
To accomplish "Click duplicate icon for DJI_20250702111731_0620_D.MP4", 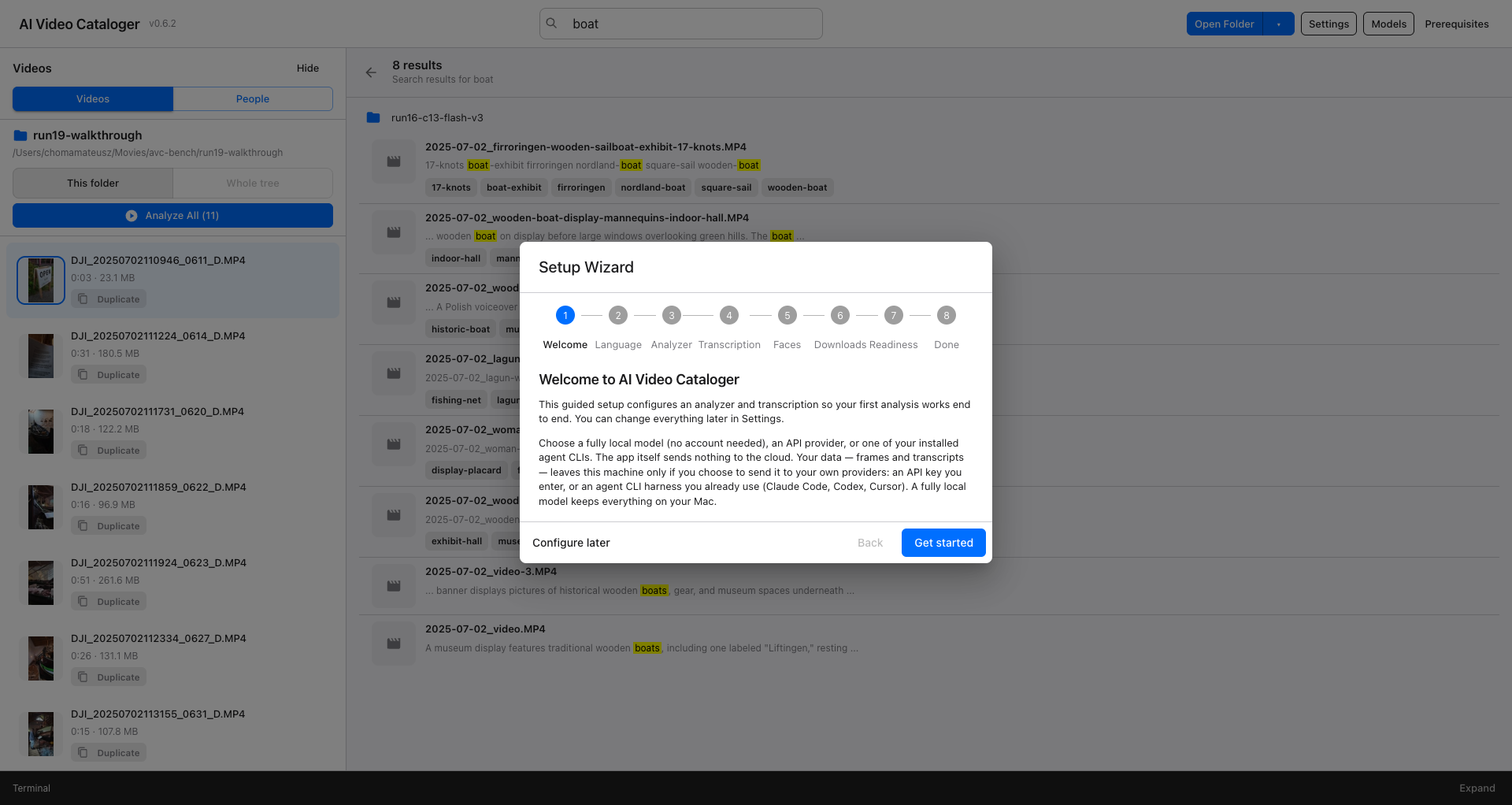I will point(83,451).
